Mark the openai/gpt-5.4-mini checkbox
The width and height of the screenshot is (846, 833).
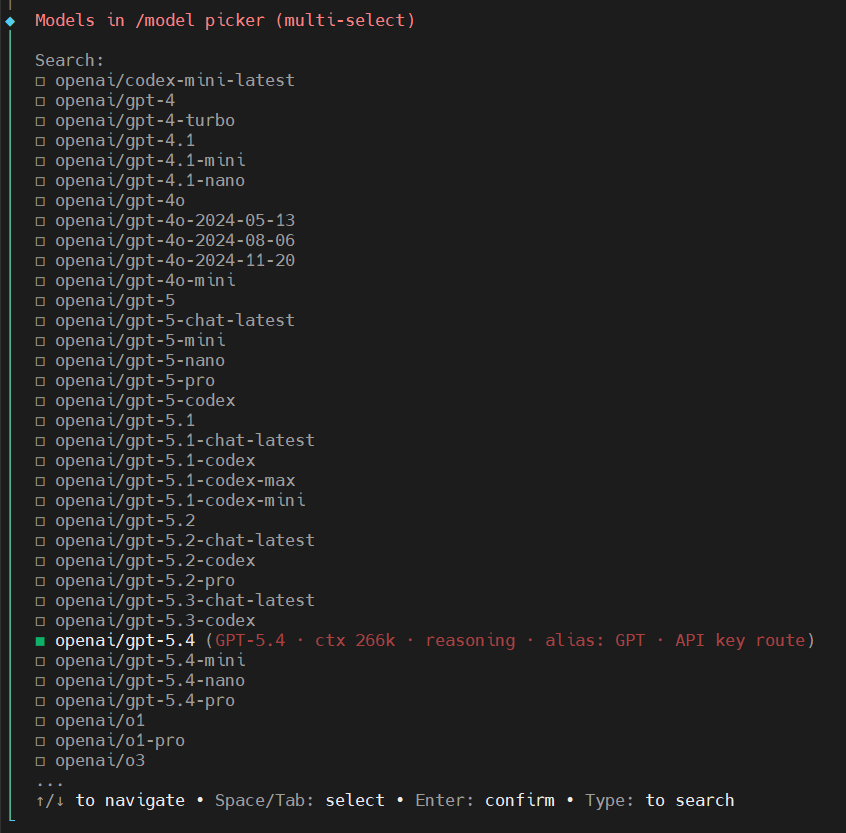pyautogui.click(x=41, y=661)
